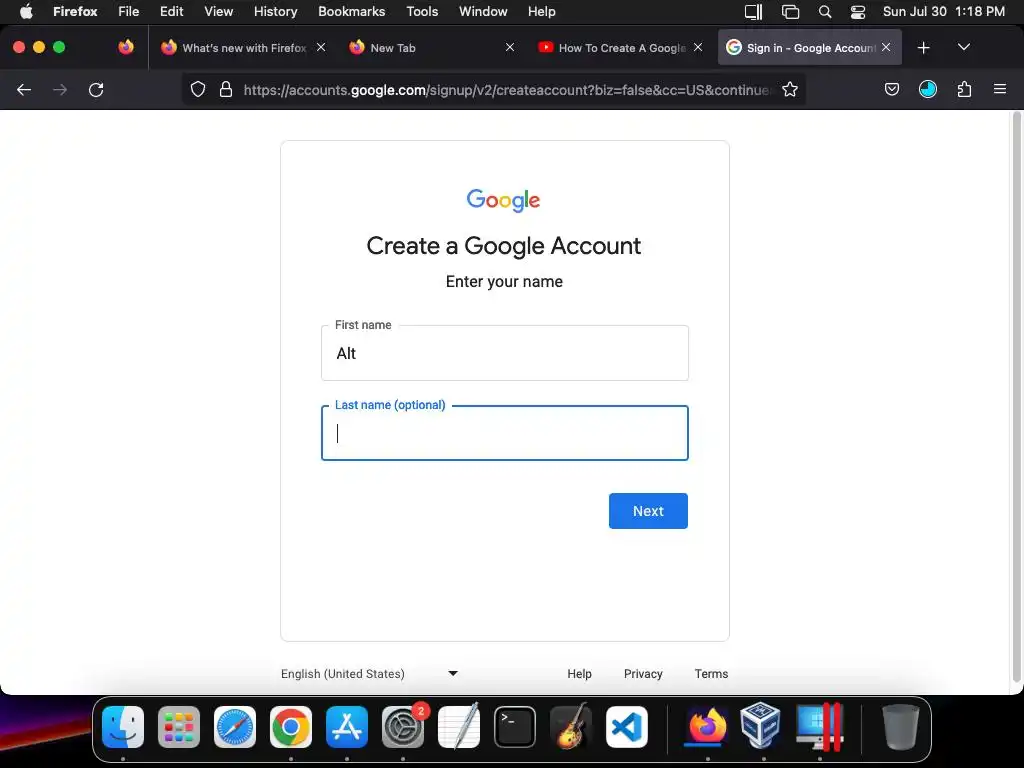This screenshot has width=1024, height=768.
Task: Click the sidebar display icon in menu bar
Action: [x=754, y=12]
